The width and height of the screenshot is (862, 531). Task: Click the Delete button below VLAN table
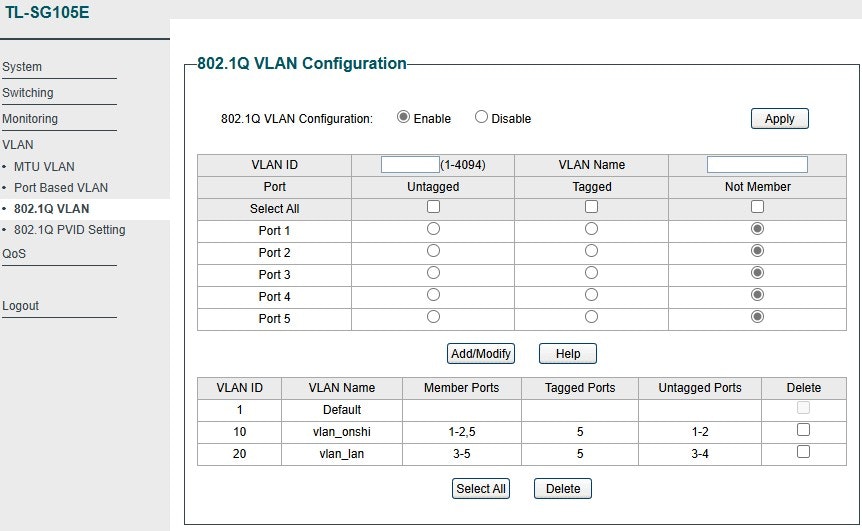click(x=563, y=489)
